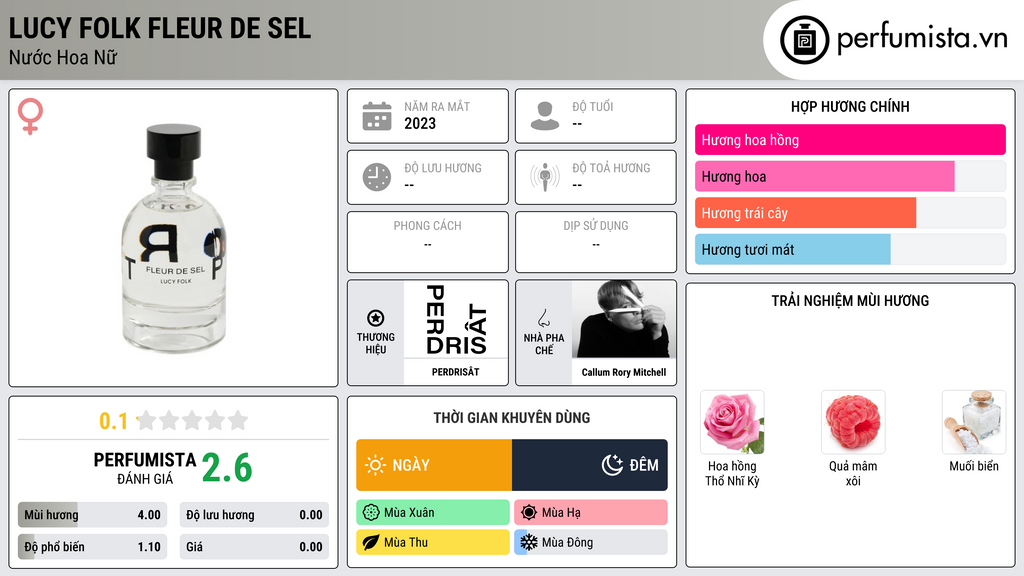1024x576 pixels.
Task: Click the Hương trái cây accord bar
Action: point(850,213)
